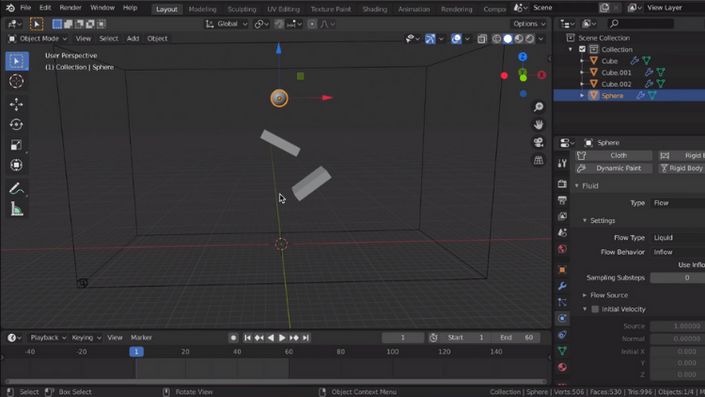This screenshot has width=705, height=397.
Task: Open the Edit menu
Action: pos(45,8)
